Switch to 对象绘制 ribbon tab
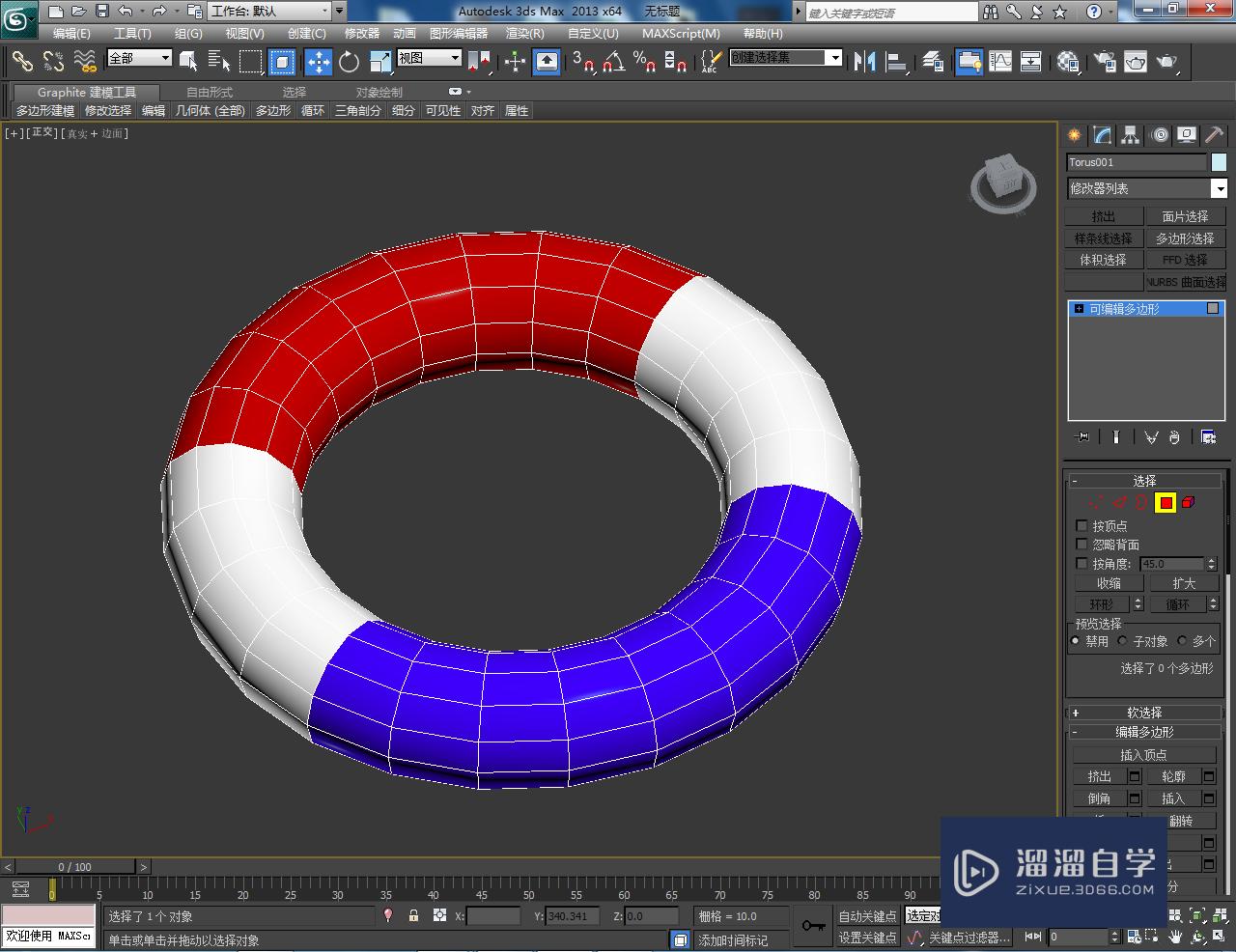The height and width of the screenshot is (952, 1236). click(x=379, y=92)
